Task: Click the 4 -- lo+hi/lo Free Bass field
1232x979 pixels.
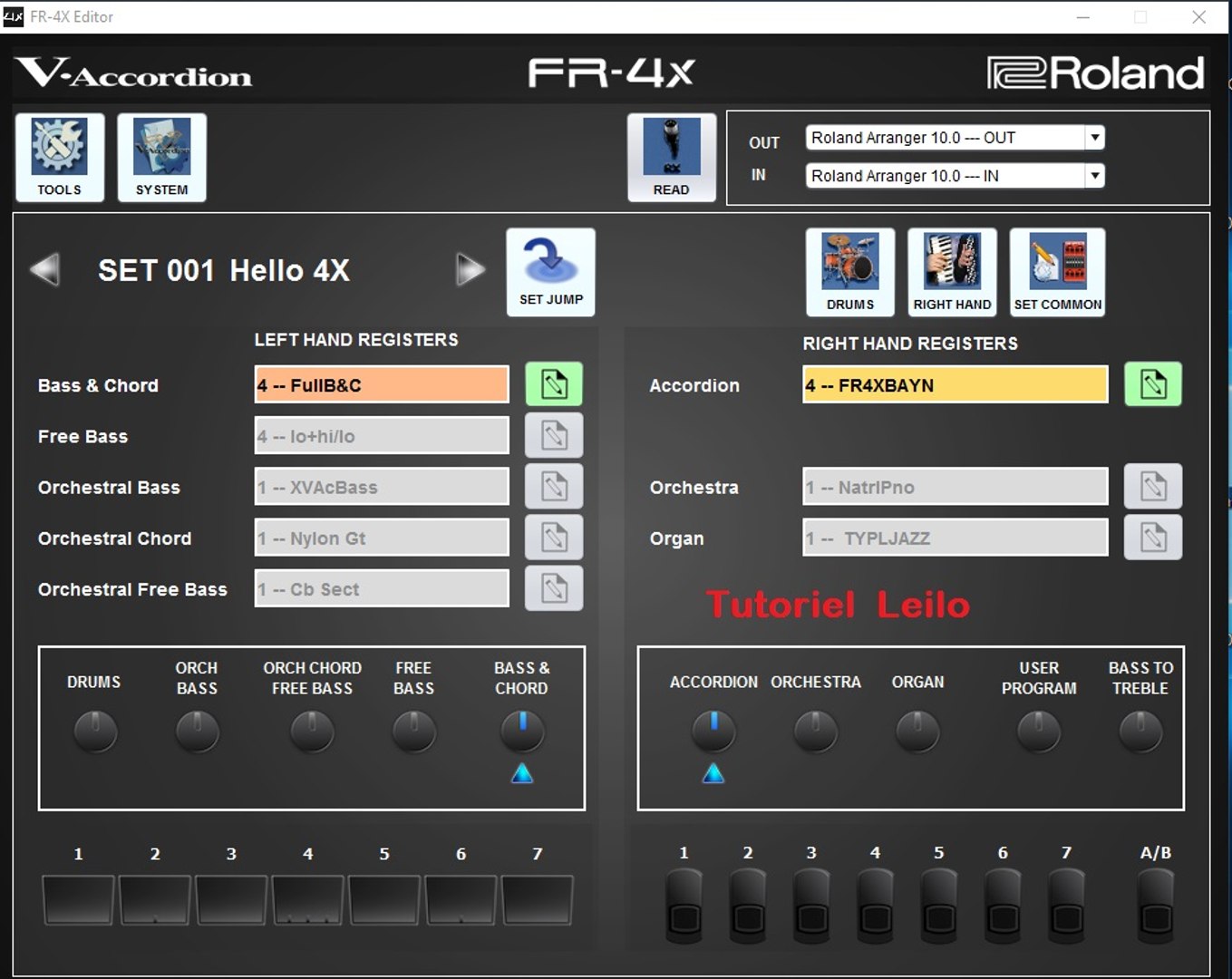Action: [x=382, y=436]
